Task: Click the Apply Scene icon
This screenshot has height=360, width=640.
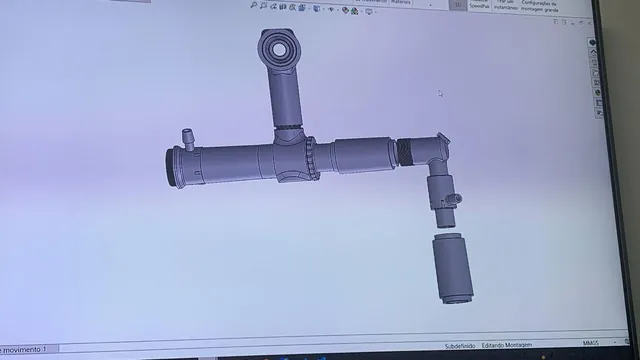Action: coord(355,11)
